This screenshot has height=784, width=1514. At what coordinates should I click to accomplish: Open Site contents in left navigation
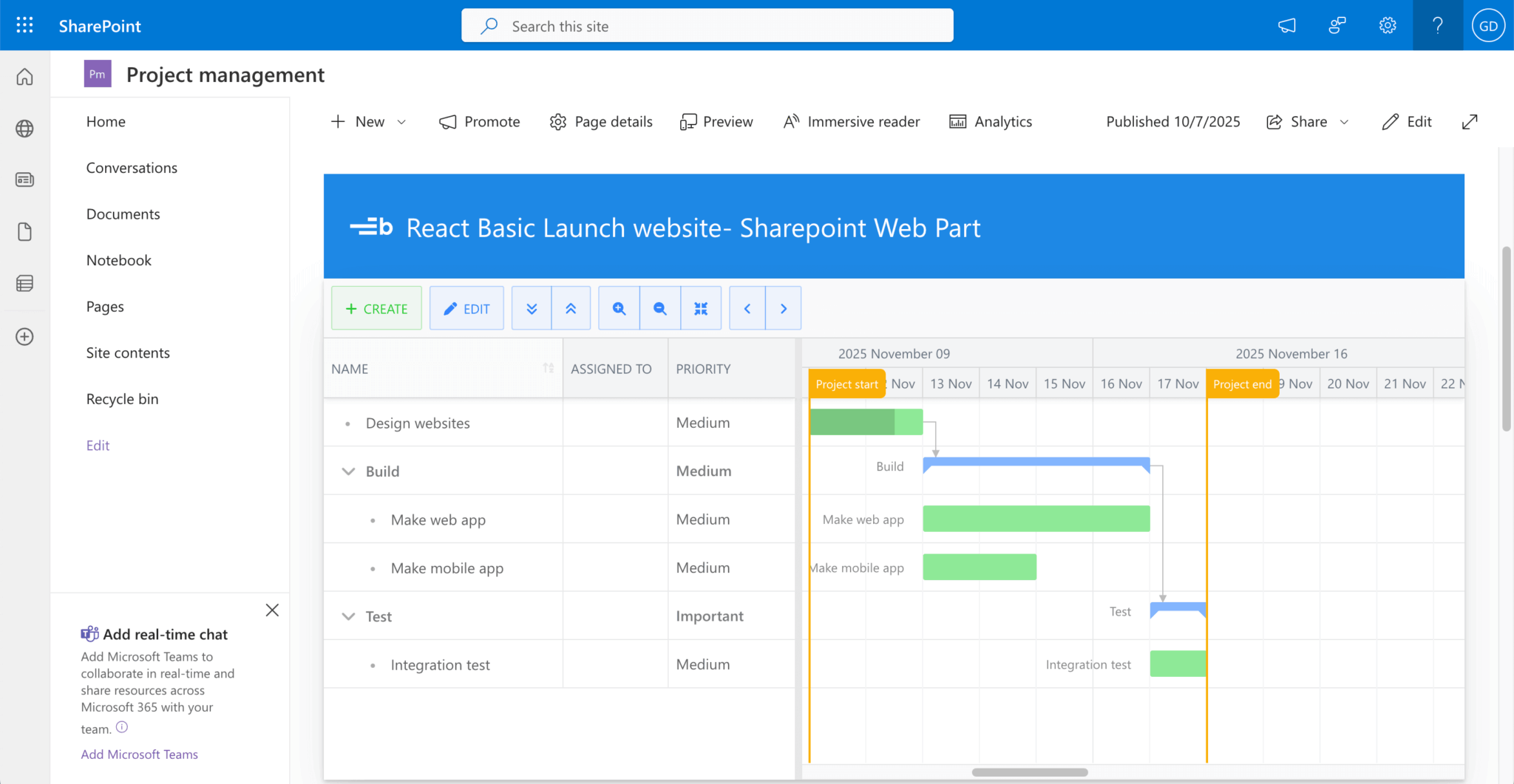tap(128, 352)
